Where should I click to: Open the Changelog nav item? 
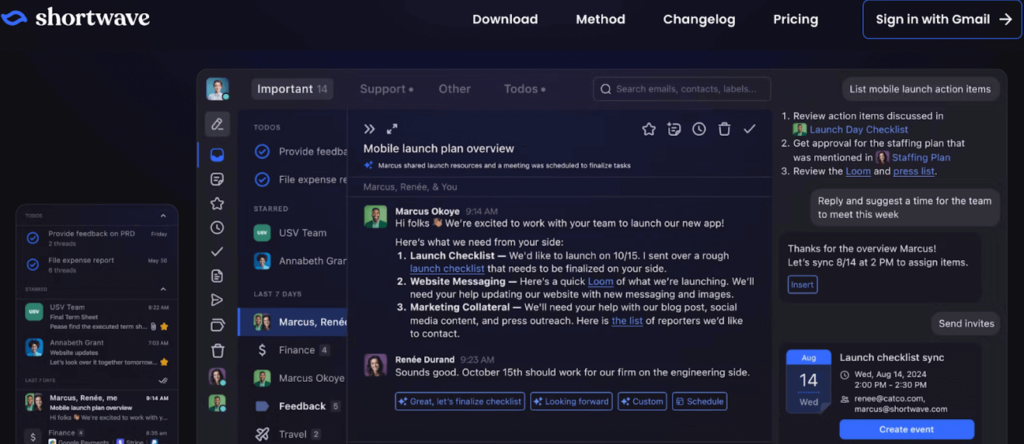coord(699,20)
